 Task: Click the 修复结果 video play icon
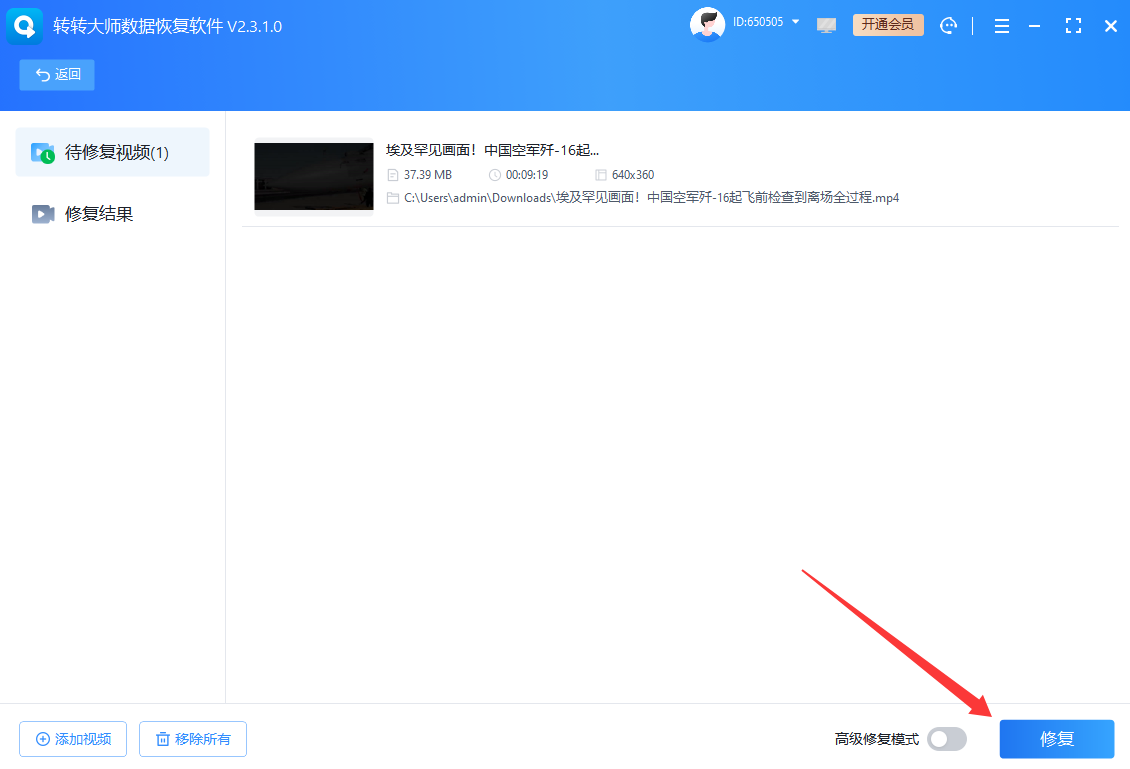43,214
